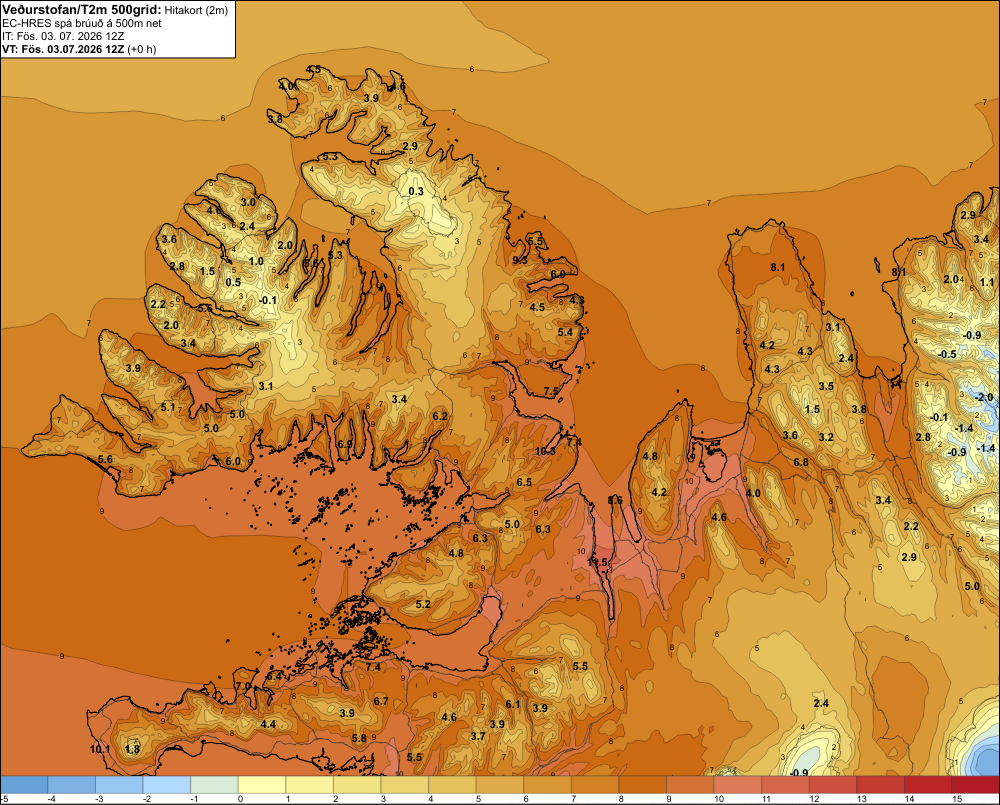The image size is (1000, 805).
Task: Click the 1.8 temperature label on the southwestern peninsula
Action: [x=133, y=749]
